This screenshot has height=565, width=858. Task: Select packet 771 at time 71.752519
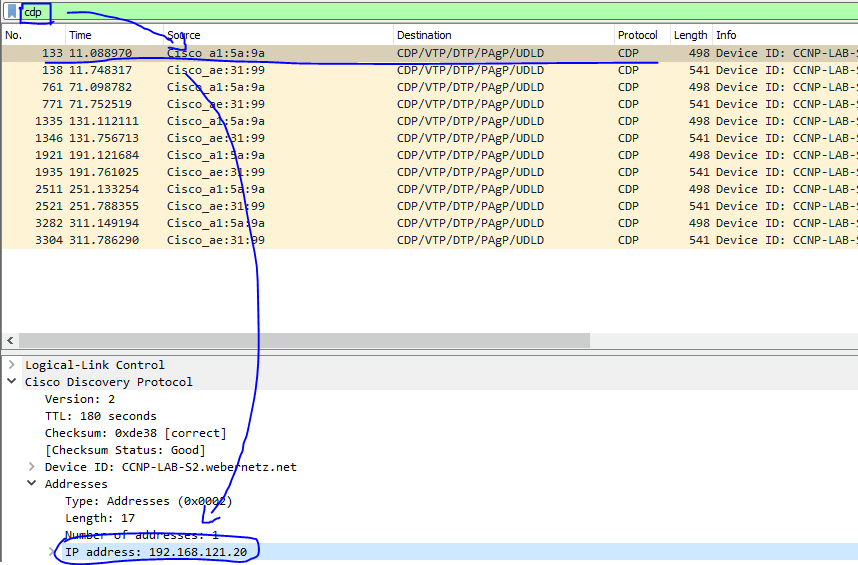(430, 104)
